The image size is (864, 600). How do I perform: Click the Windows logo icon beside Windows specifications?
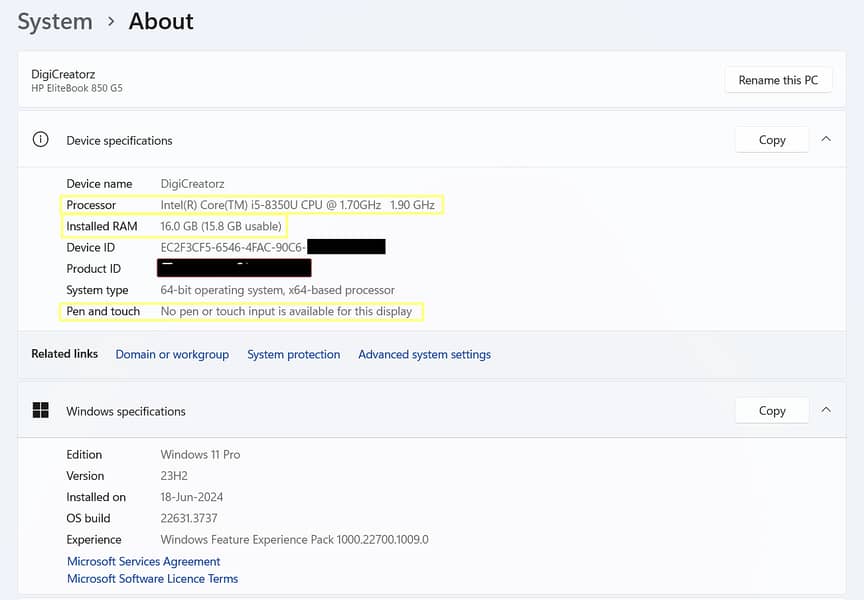click(x=40, y=410)
